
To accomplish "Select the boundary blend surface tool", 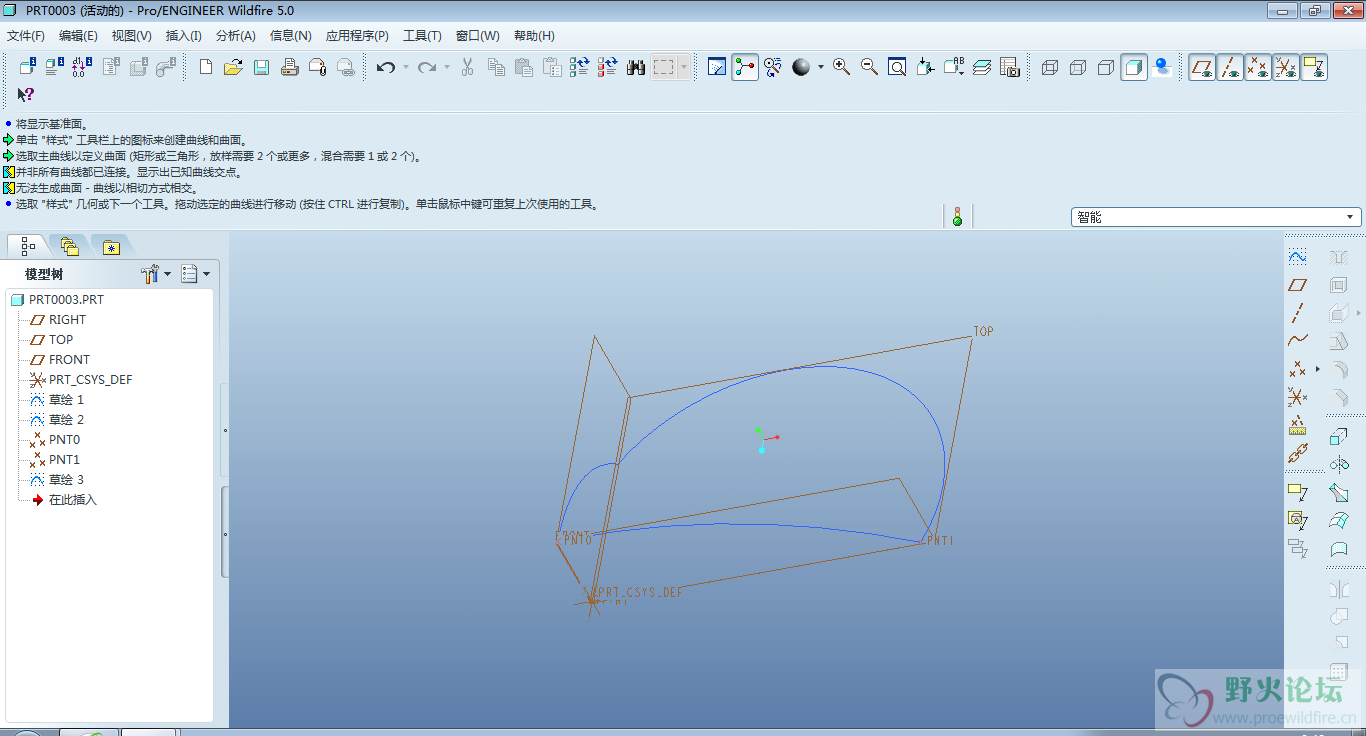I will [1339, 521].
